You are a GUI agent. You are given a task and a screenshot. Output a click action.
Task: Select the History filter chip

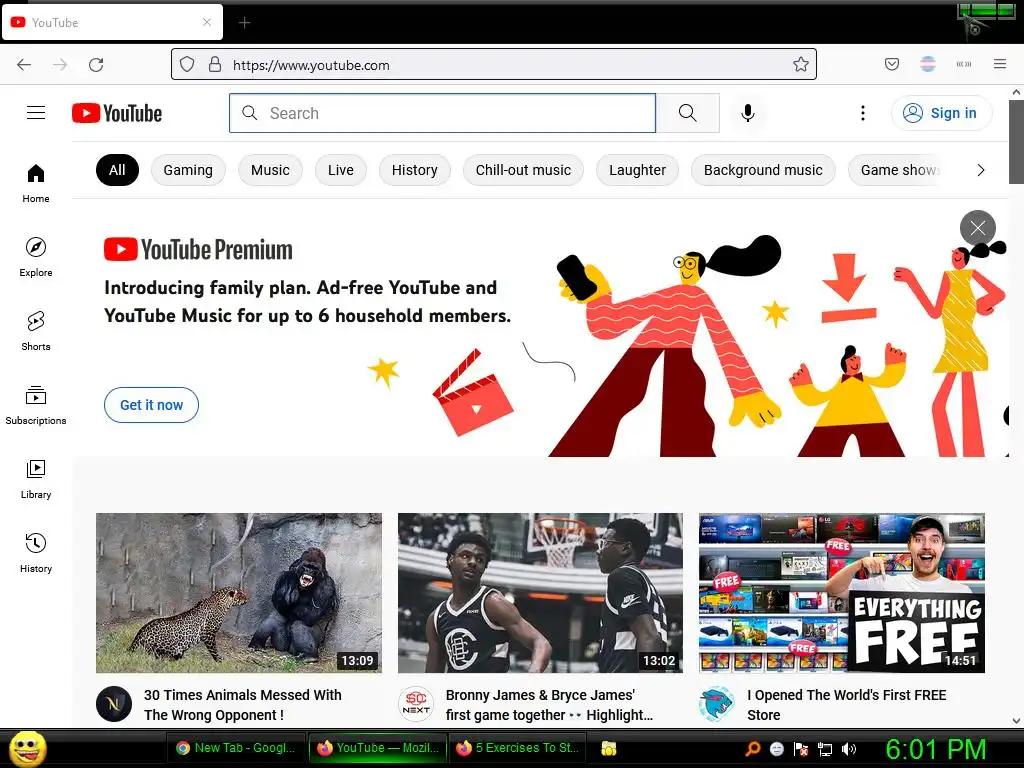coord(415,170)
